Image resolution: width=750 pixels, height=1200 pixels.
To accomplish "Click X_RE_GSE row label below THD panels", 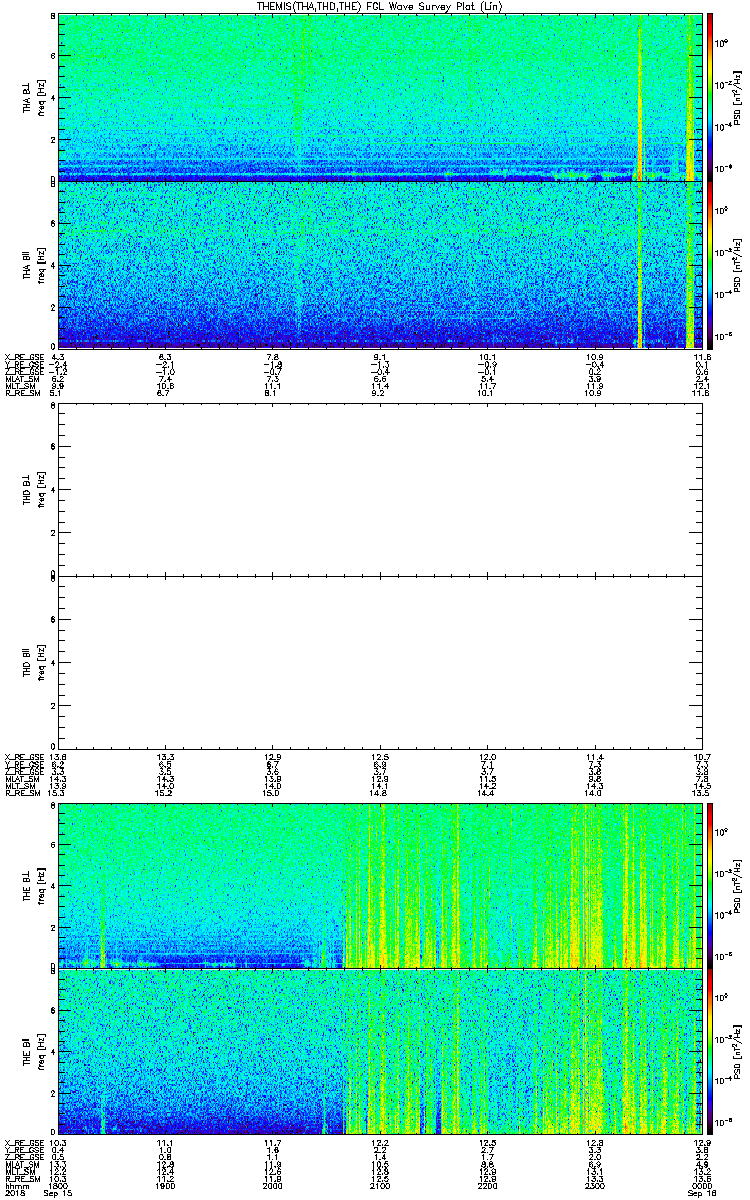I will click(x=24, y=757).
